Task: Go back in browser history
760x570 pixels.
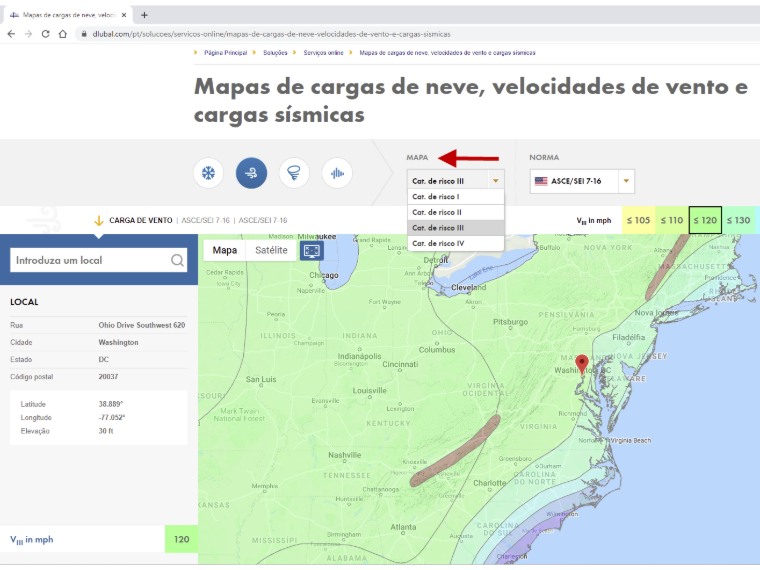Action: 11,34
